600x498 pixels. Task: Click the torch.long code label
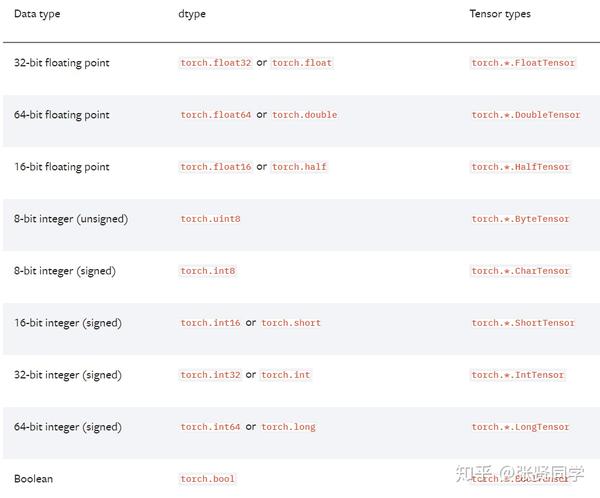pyautogui.click(x=288, y=427)
